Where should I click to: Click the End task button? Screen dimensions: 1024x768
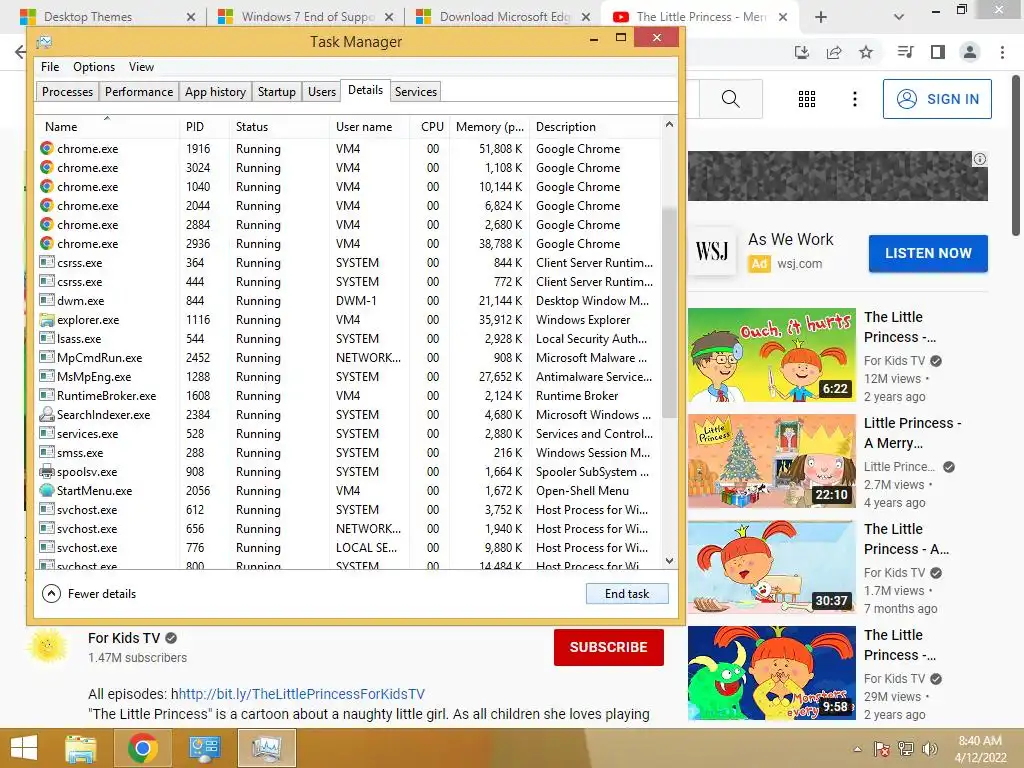click(x=627, y=594)
